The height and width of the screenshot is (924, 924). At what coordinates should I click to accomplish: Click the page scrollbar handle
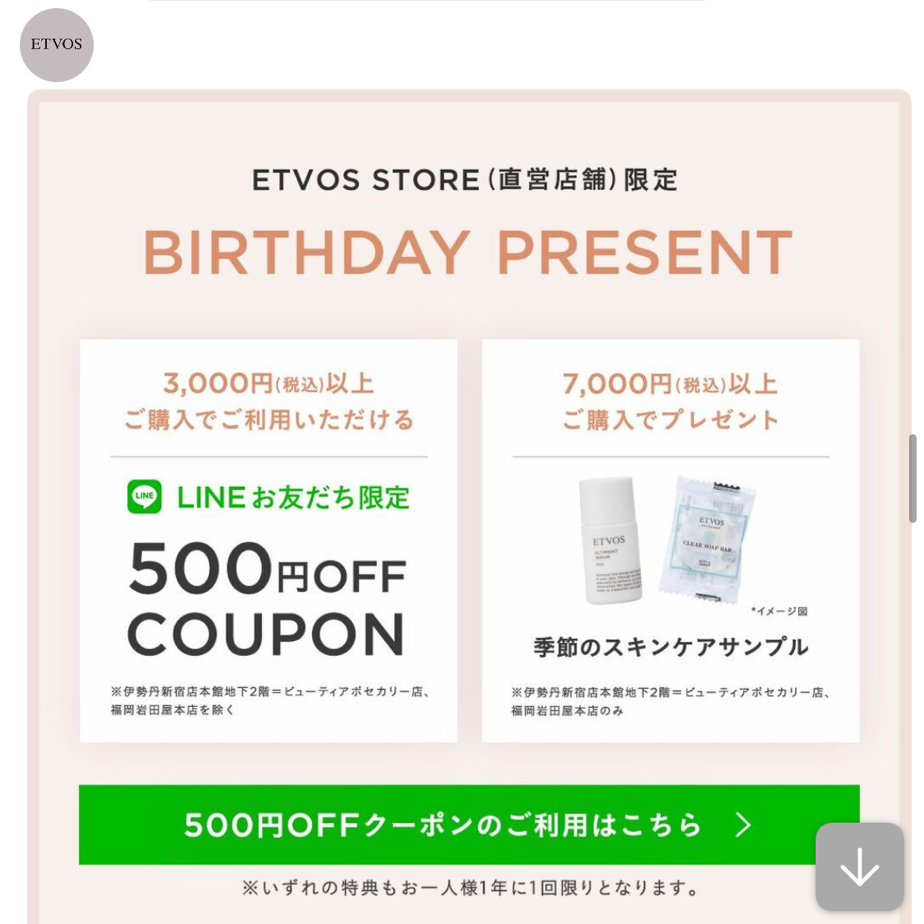tap(913, 478)
